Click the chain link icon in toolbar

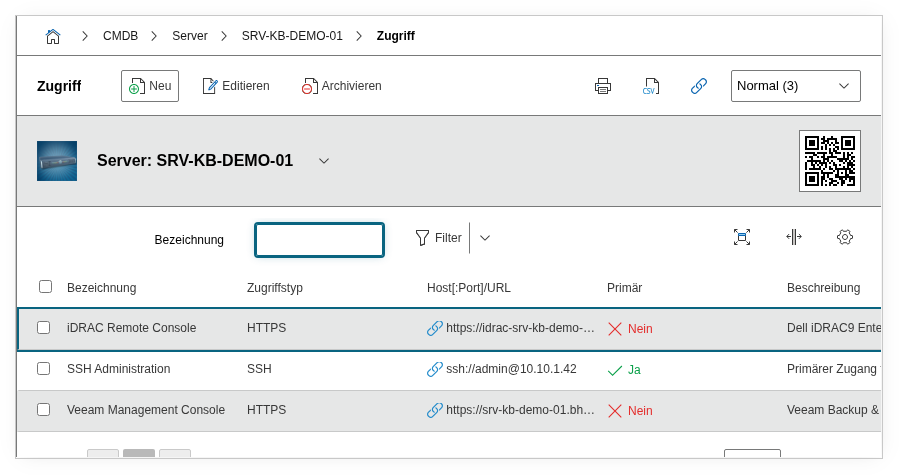coord(699,86)
